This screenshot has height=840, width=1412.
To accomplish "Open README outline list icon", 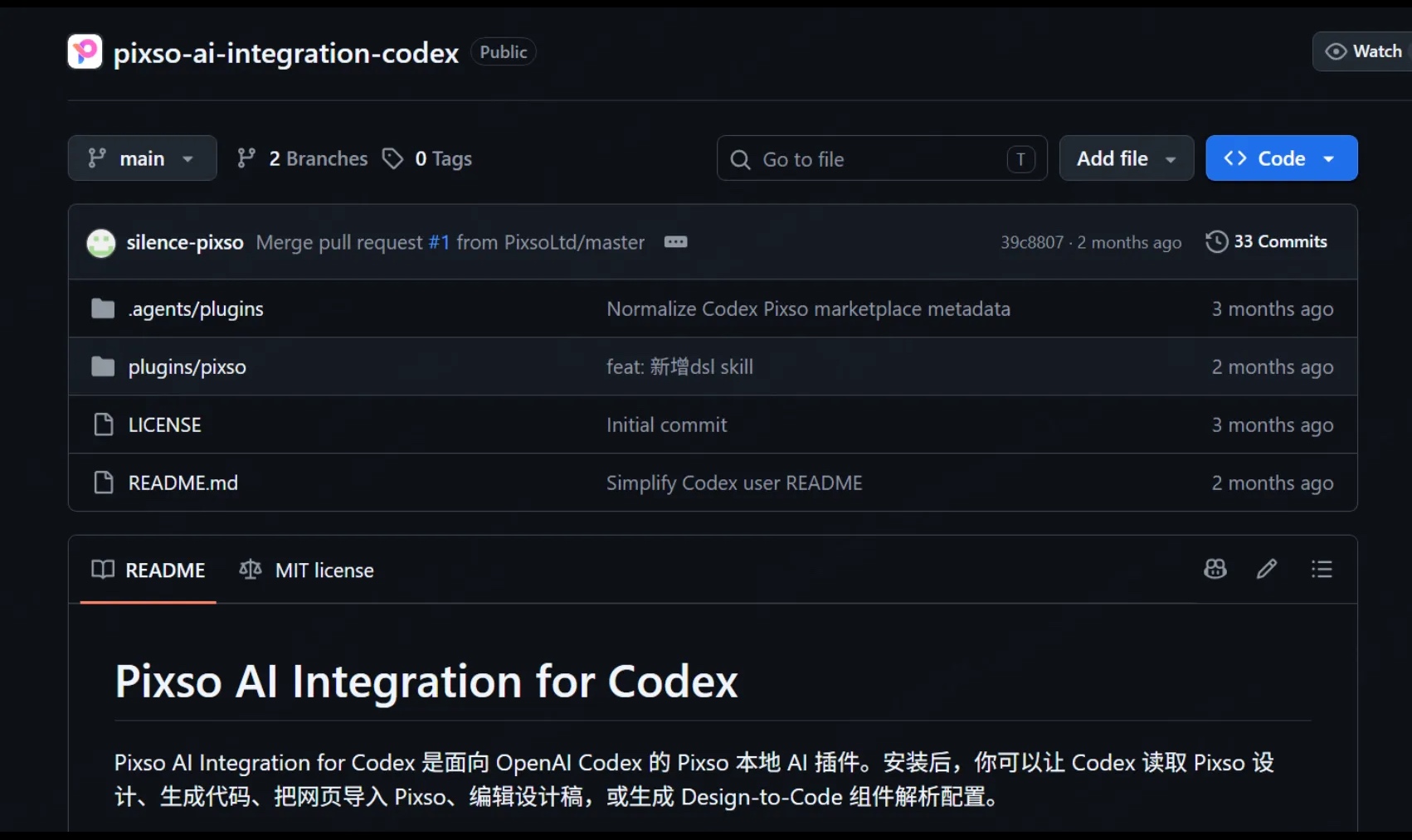I will coord(1322,569).
